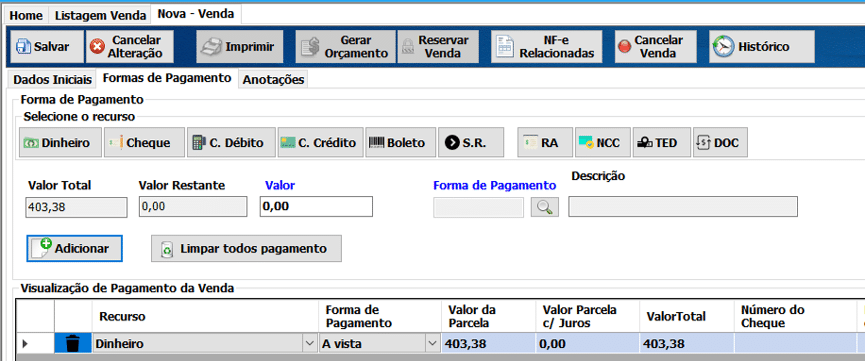This screenshot has height=361, width=865.
Task: Open Histórico clock button
Action: pyautogui.click(x=762, y=47)
